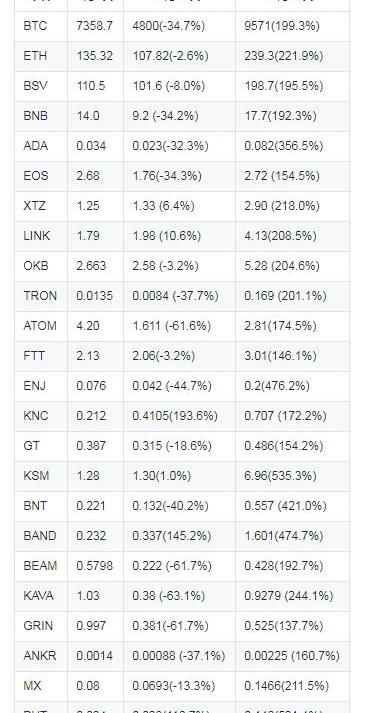The height and width of the screenshot is (713, 389).
Task: Select the BSV ticker cell
Action: 35,86
